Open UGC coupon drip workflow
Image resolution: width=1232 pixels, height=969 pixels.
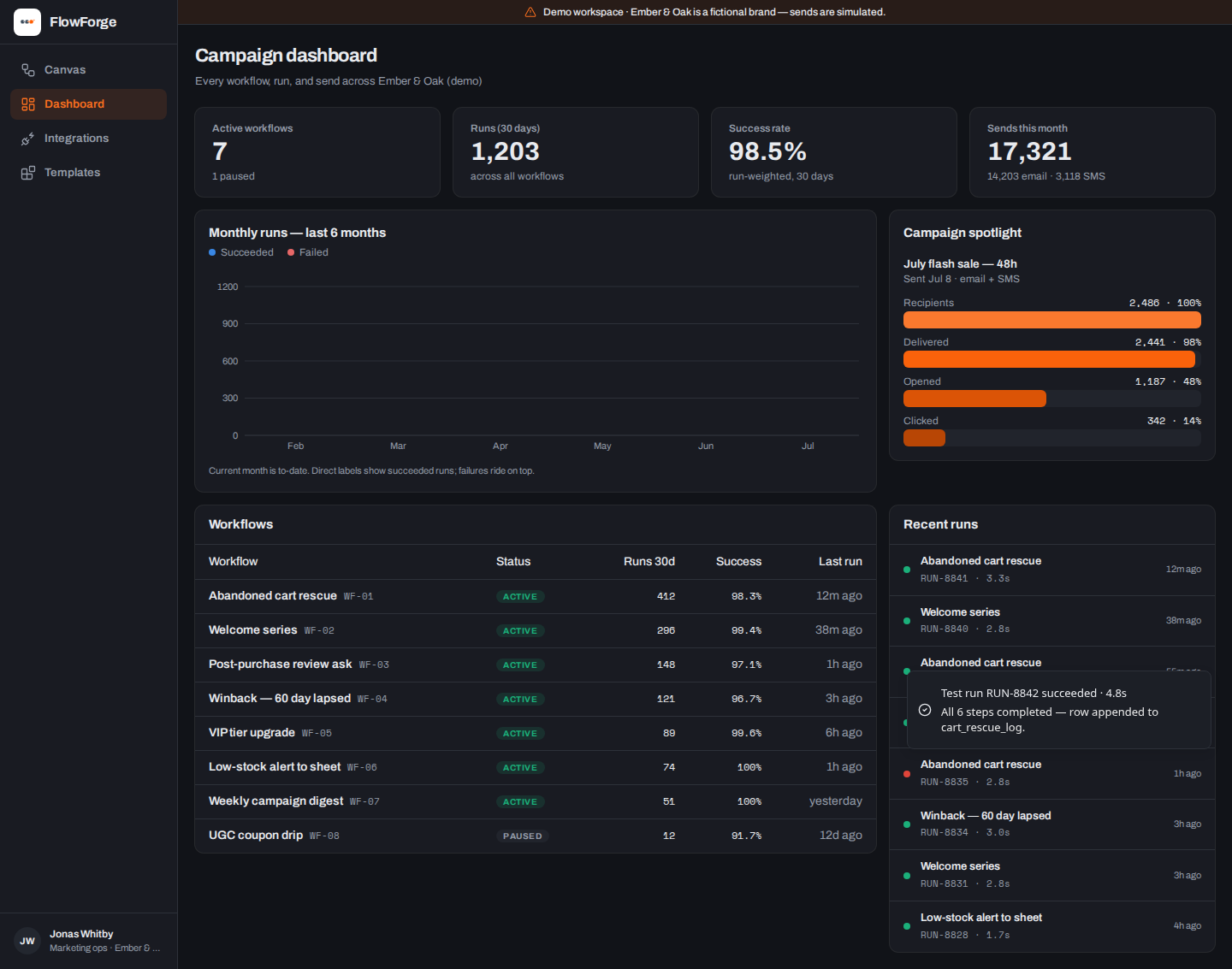coord(536,836)
